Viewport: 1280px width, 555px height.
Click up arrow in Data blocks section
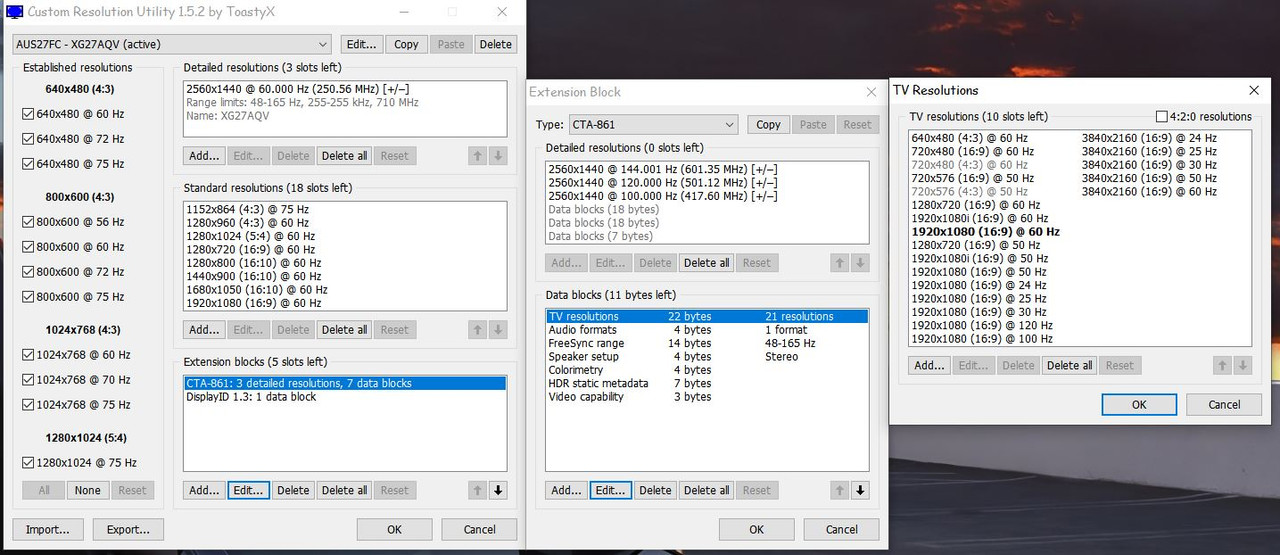(x=840, y=490)
